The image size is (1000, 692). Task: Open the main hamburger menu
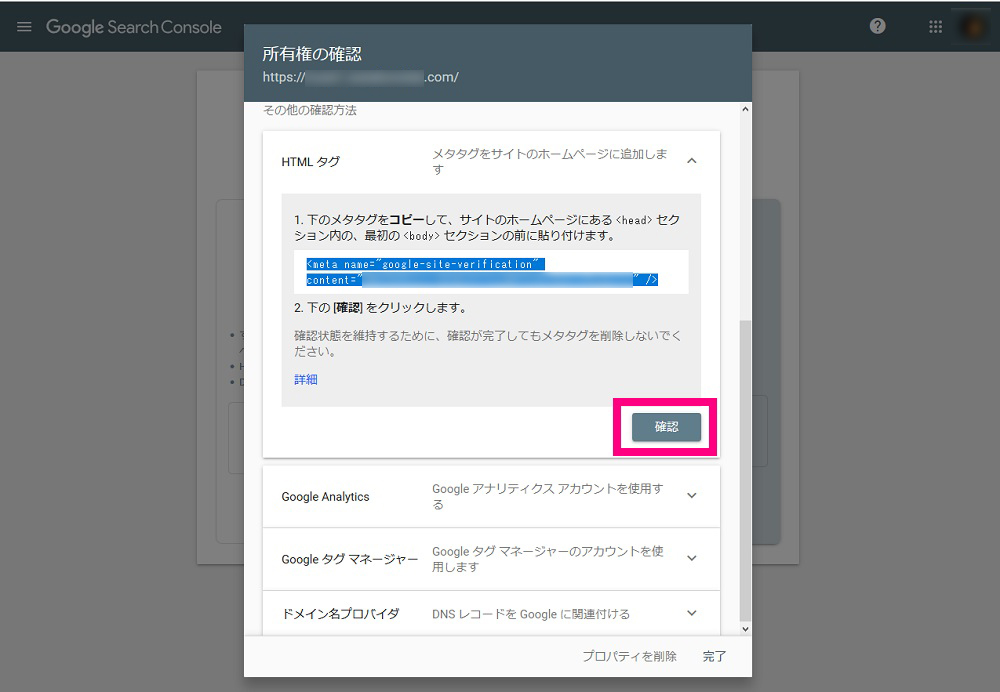(24, 27)
